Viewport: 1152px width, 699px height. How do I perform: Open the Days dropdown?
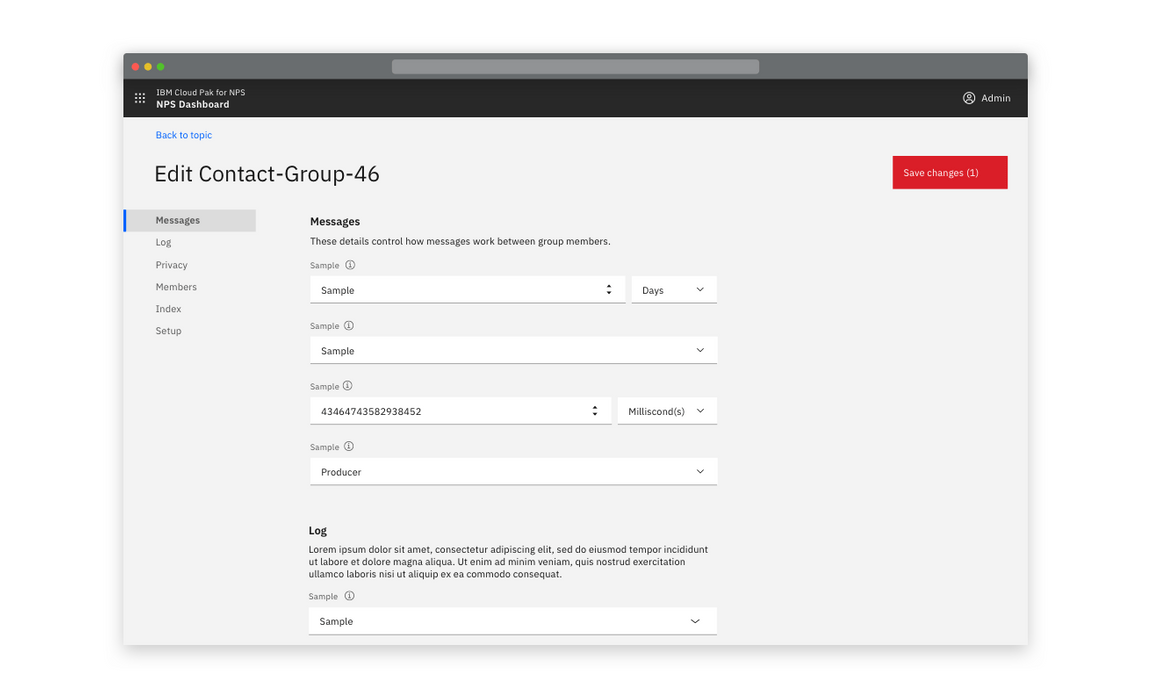pyautogui.click(x=673, y=289)
